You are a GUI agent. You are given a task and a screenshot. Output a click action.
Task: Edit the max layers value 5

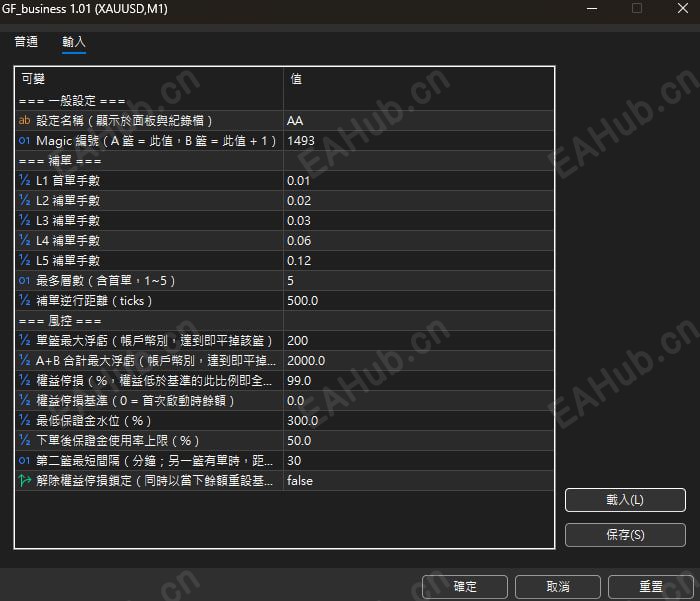click(418, 280)
